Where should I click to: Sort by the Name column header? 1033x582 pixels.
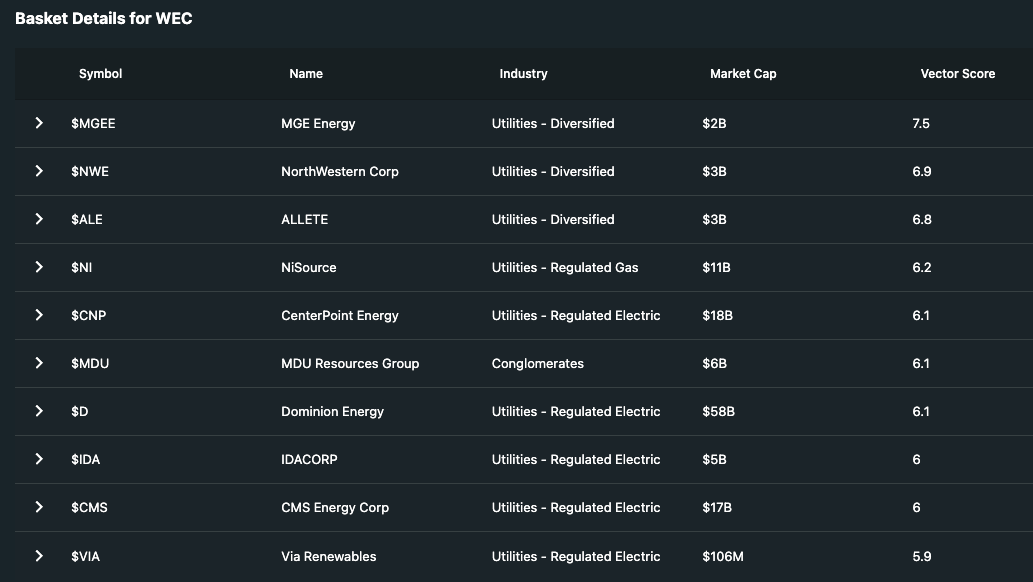click(306, 74)
